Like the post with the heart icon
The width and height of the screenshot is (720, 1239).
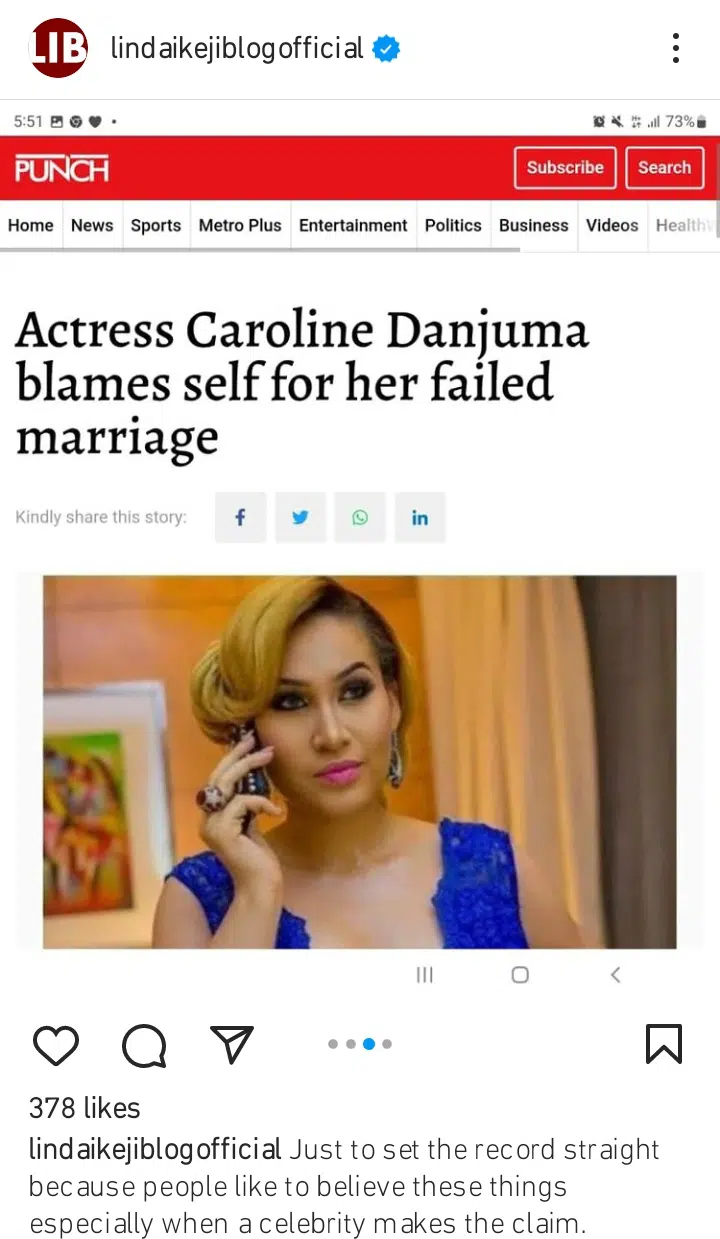pos(56,1045)
